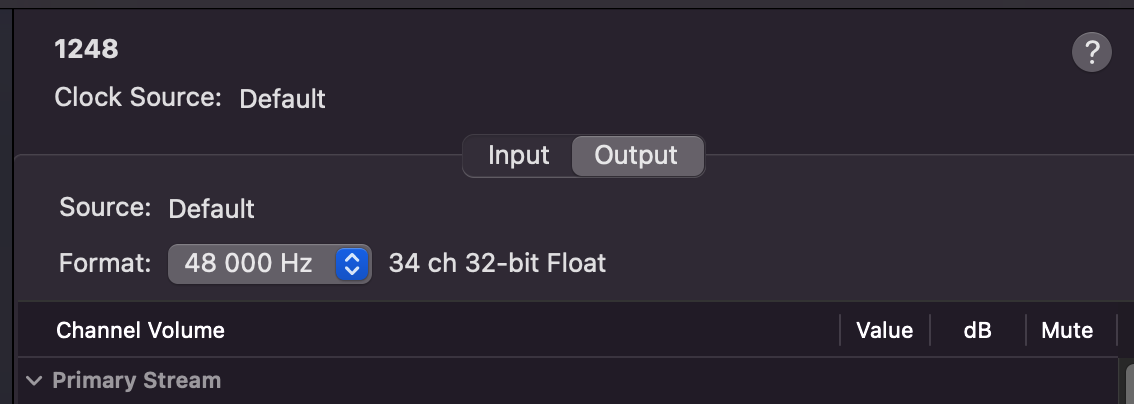This screenshot has width=1134, height=404.
Task: Open the 48 000 Hz format dropdown
Action: click(270, 264)
